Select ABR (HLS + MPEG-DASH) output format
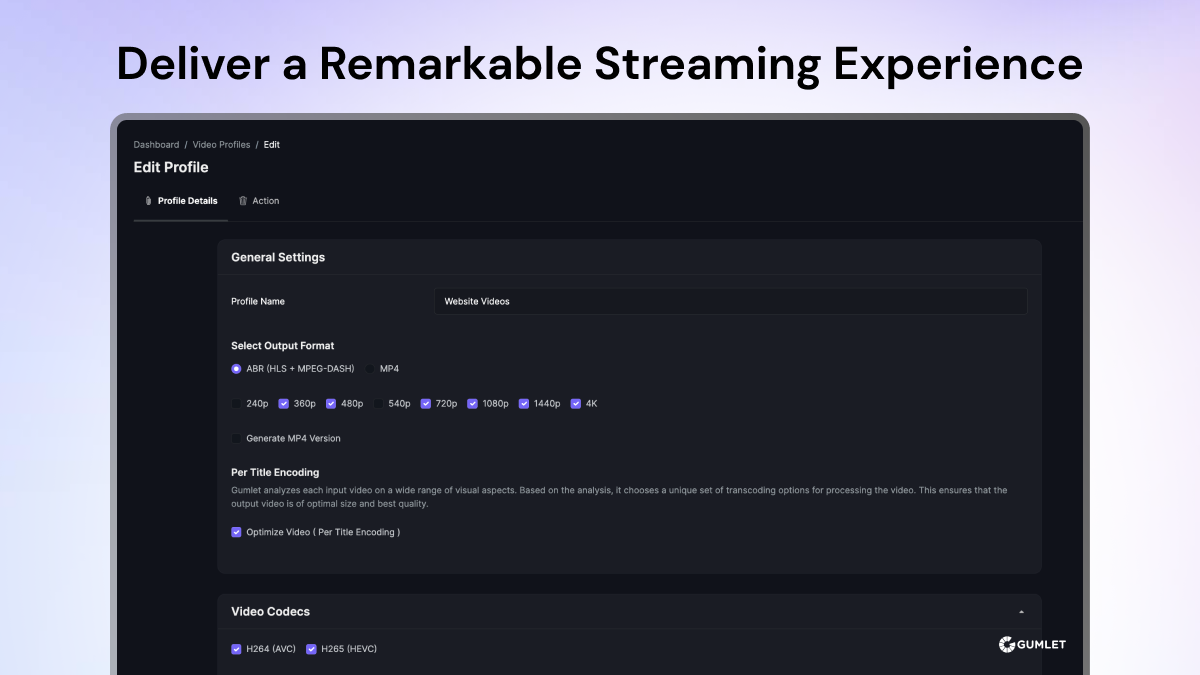The image size is (1200, 675). click(x=237, y=369)
